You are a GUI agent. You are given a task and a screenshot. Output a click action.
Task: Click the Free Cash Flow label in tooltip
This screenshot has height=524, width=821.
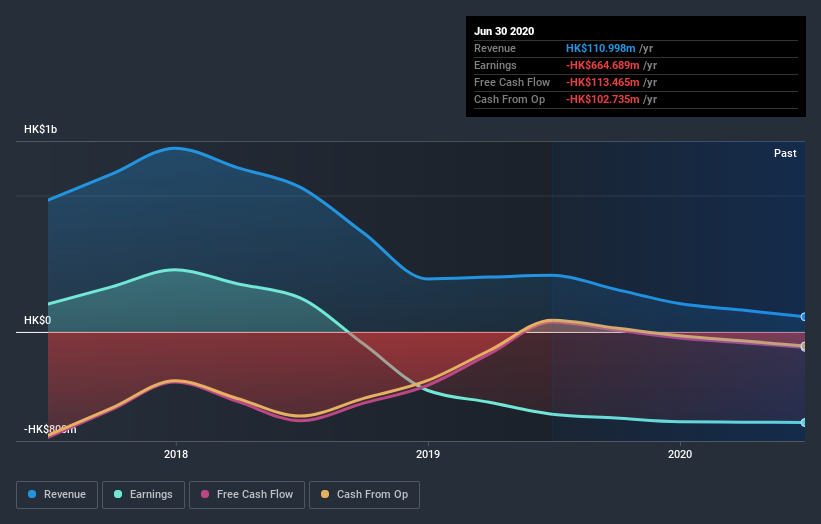point(512,82)
